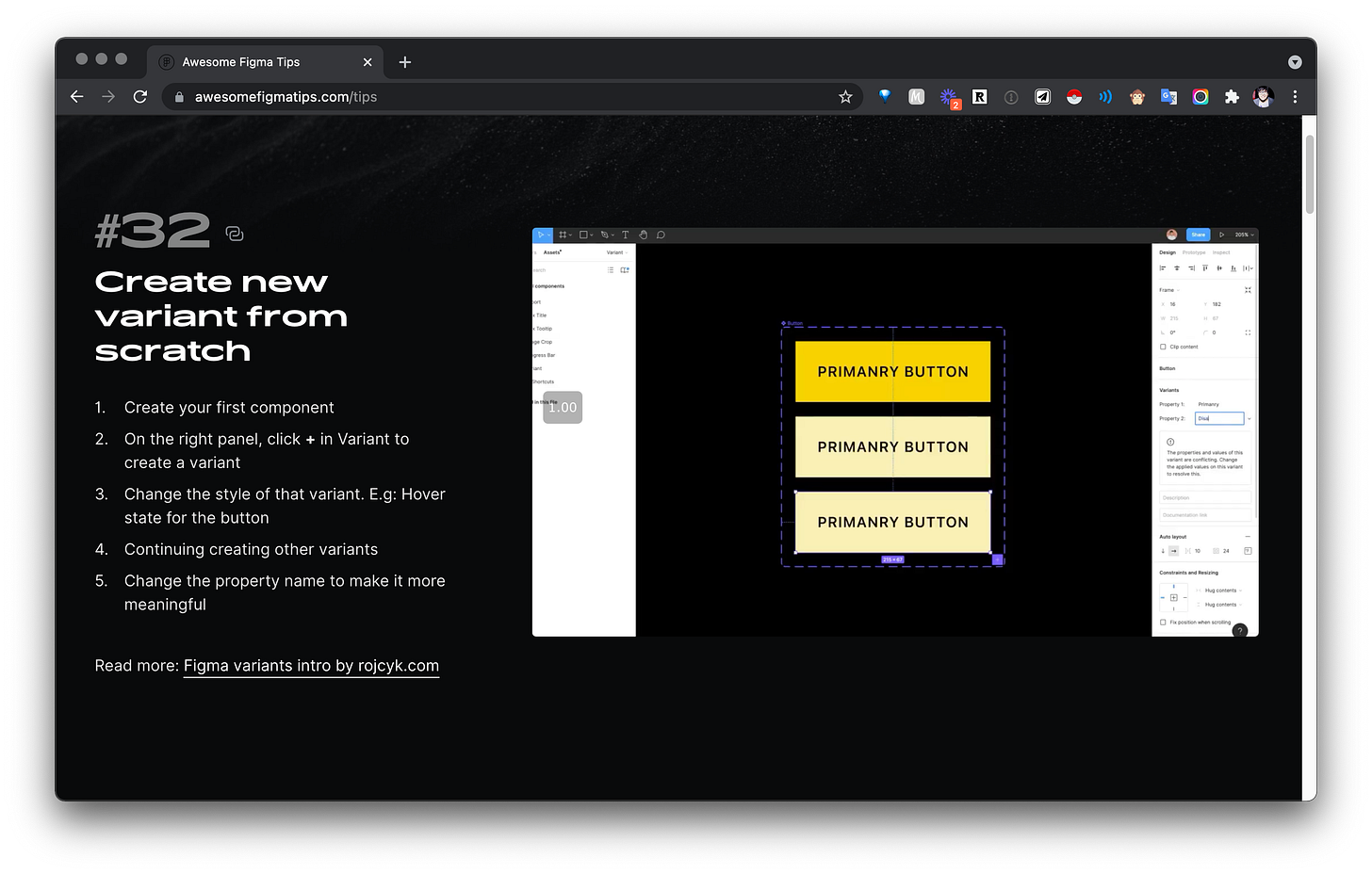Bookmark this page with the star icon

coord(845,97)
